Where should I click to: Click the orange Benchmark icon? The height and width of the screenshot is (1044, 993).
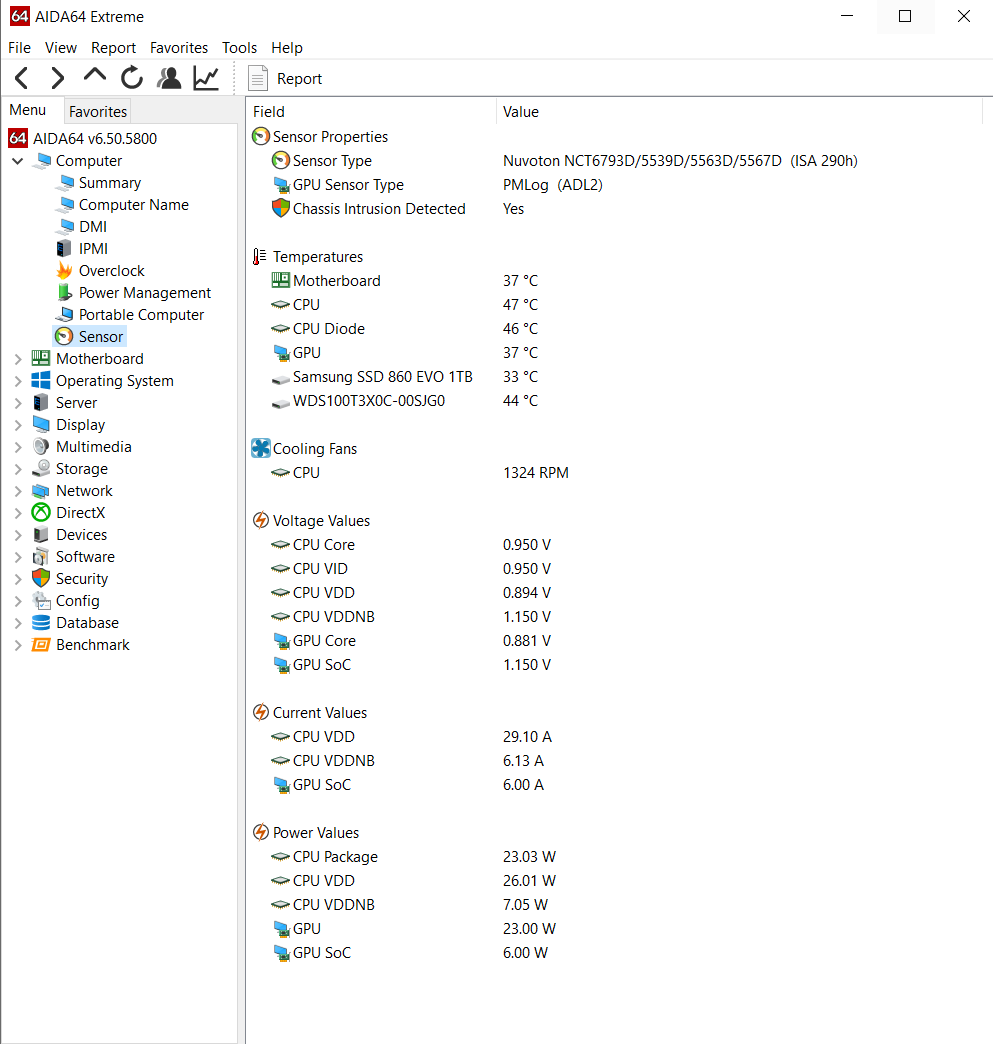tap(41, 645)
